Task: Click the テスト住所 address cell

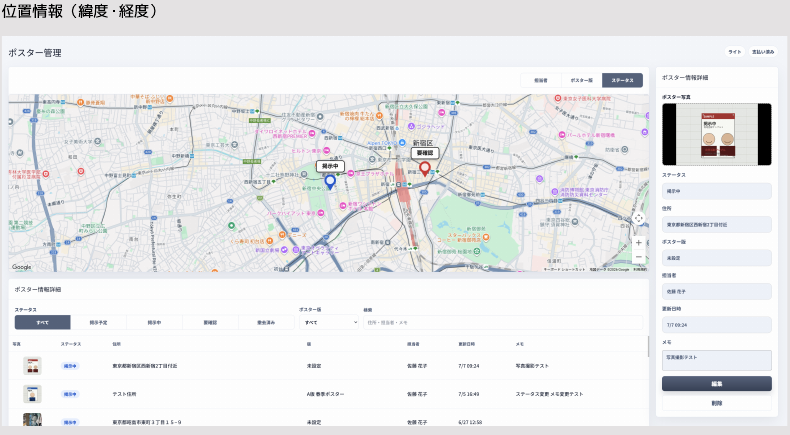Action: pos(124,394)
